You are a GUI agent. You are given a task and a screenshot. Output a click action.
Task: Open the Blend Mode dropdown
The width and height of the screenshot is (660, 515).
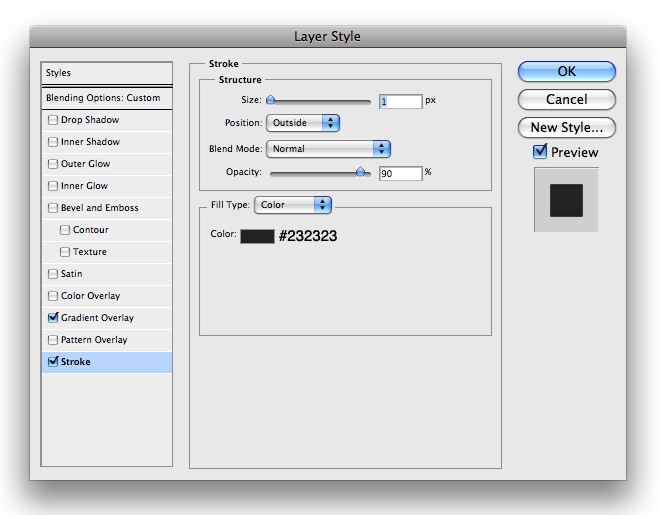tap(328, 149)
